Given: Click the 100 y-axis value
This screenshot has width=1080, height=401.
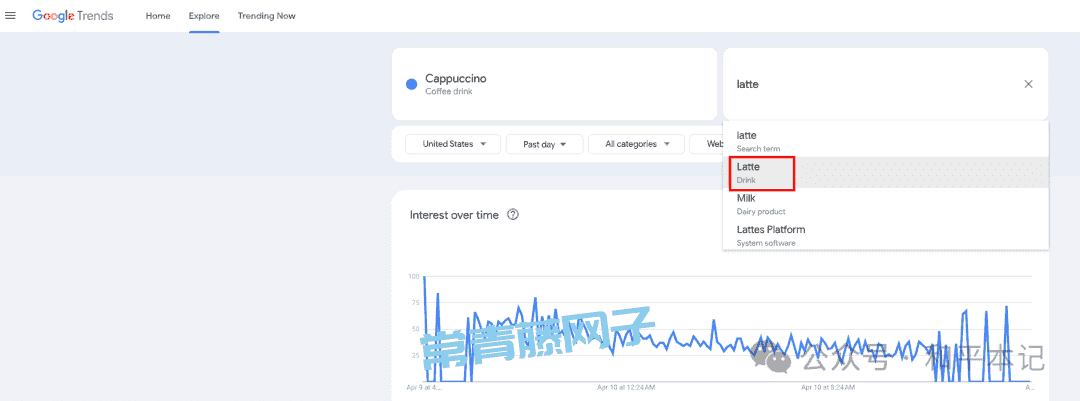Looking at the screenshot, I should click(414, 276).
